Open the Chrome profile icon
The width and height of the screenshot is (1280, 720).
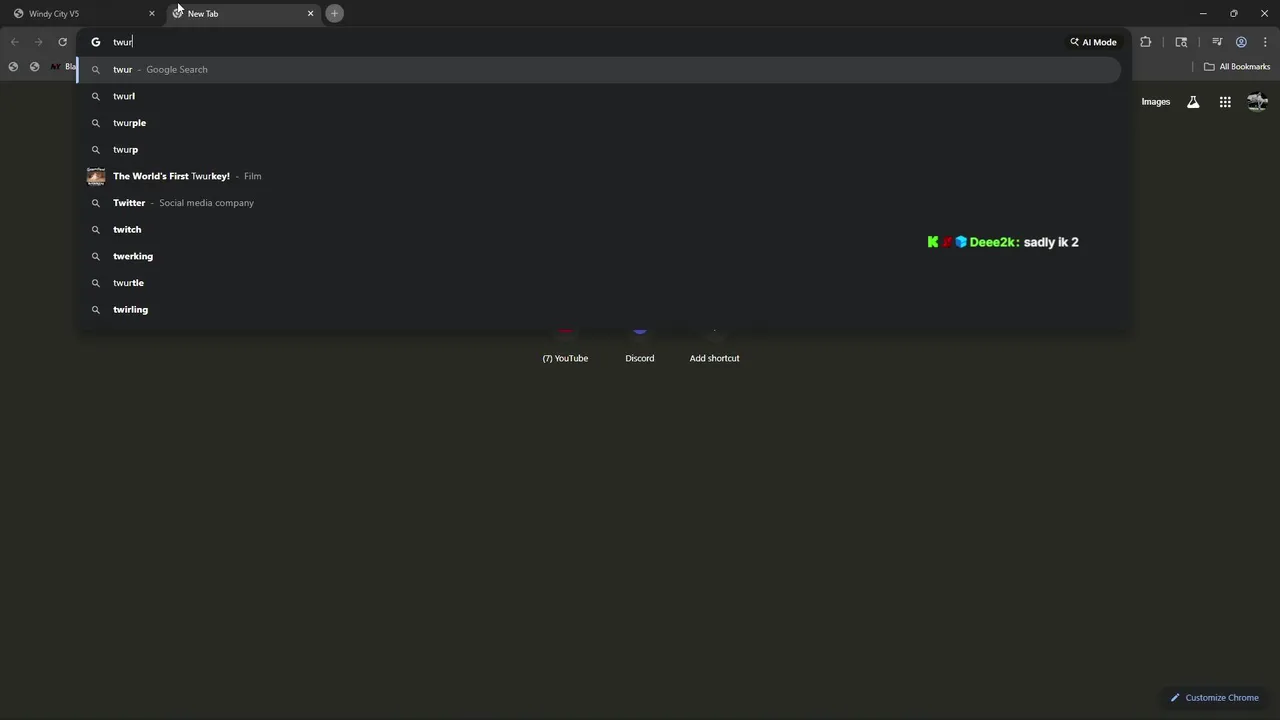pos(1241,42)
